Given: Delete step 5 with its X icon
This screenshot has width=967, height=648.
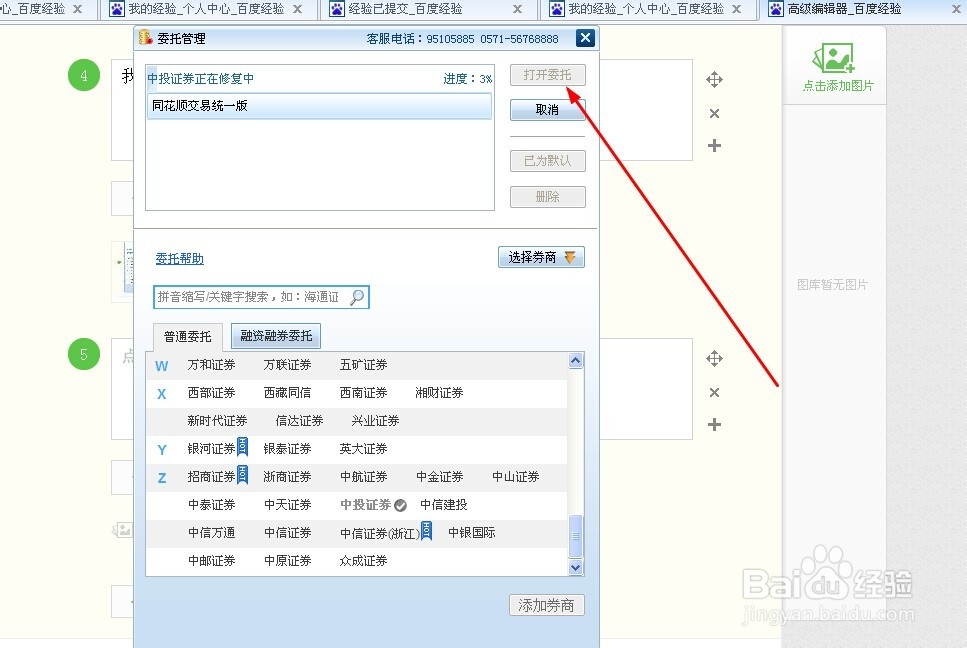Looking at the screenshot, I should pyautogui.click(x=714, y=393).
